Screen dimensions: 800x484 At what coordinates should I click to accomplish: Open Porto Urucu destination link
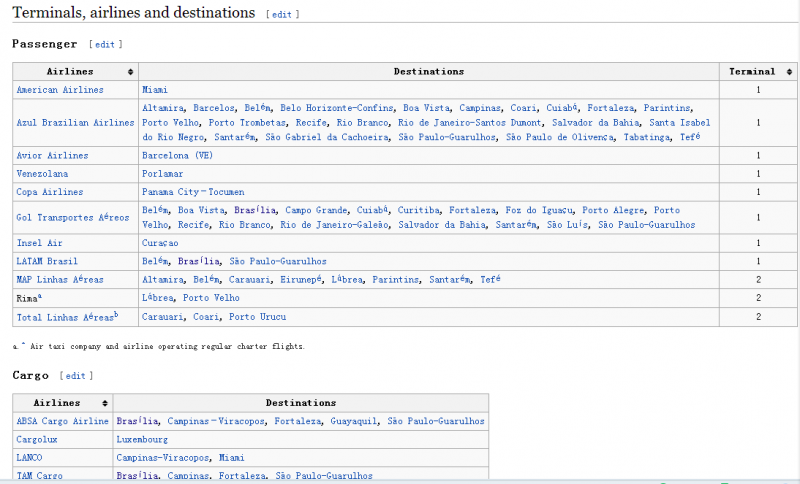click(257, 317)
